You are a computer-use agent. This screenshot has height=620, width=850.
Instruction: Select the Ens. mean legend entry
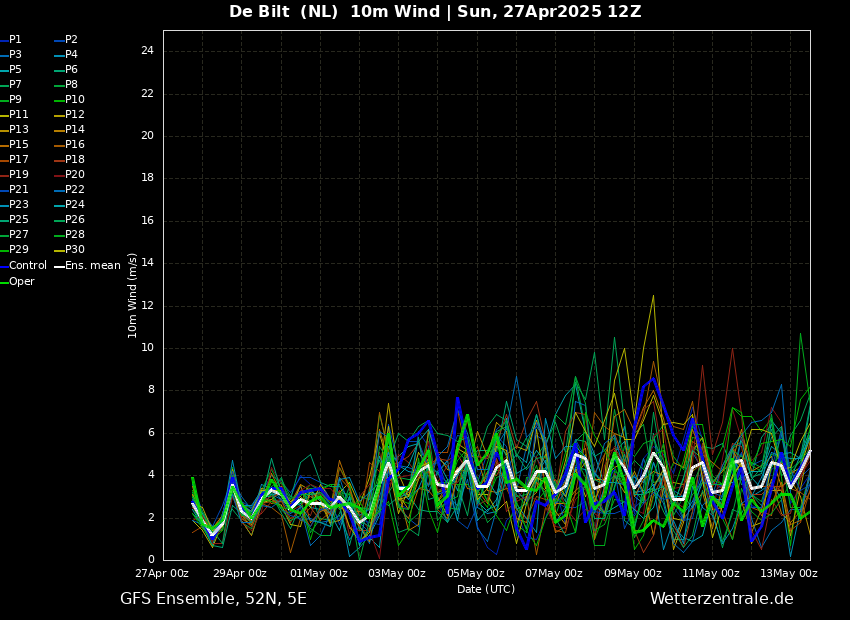(92, 265)
